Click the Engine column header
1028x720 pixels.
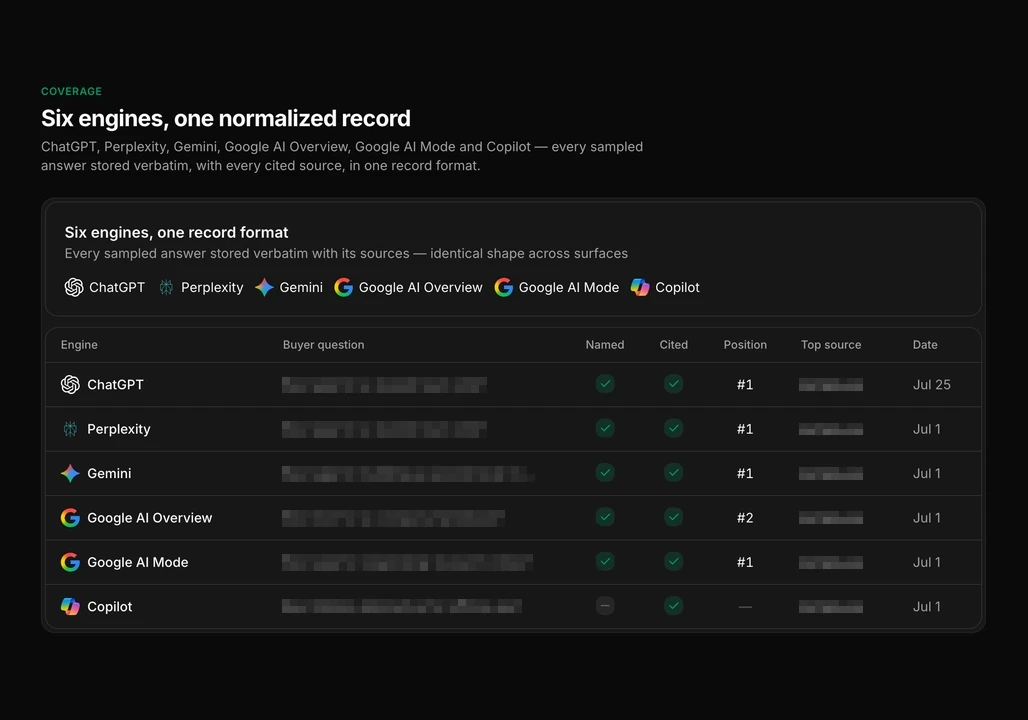[79, 345]
